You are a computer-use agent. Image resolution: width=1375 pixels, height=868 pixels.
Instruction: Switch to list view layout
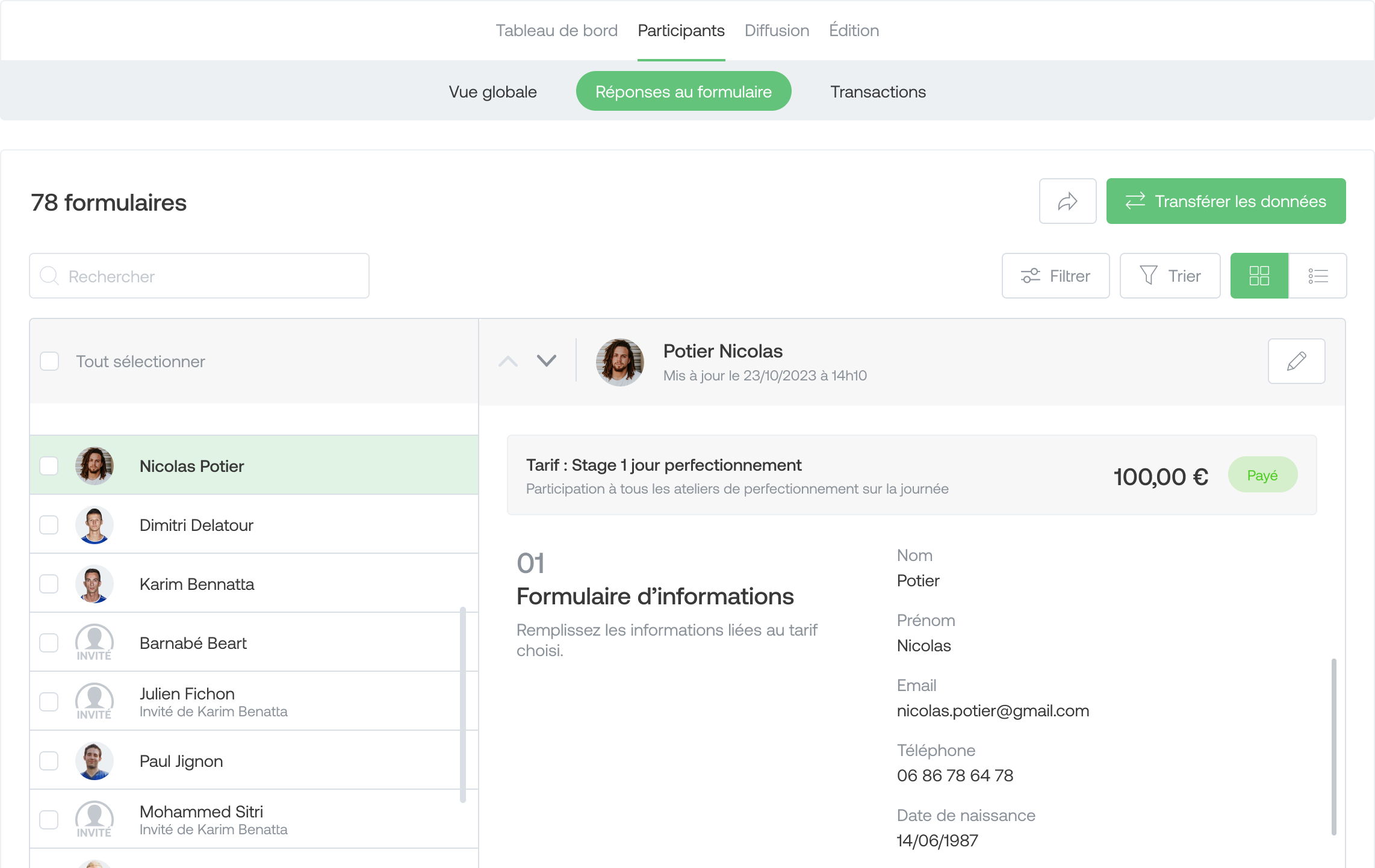coord(1318,276)
